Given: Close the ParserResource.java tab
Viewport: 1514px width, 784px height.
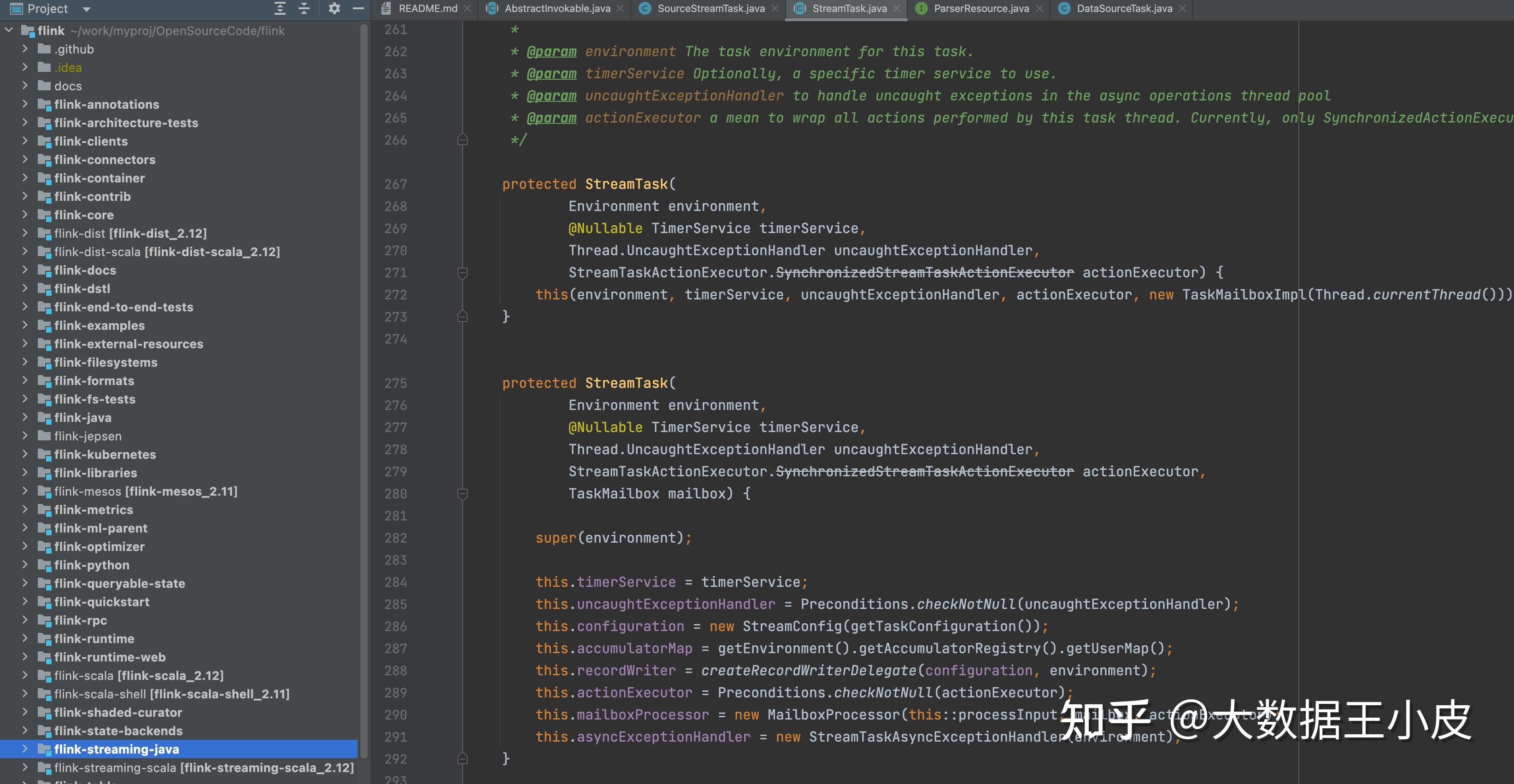Looking at the screenshot, I should tap(1039, 8).
